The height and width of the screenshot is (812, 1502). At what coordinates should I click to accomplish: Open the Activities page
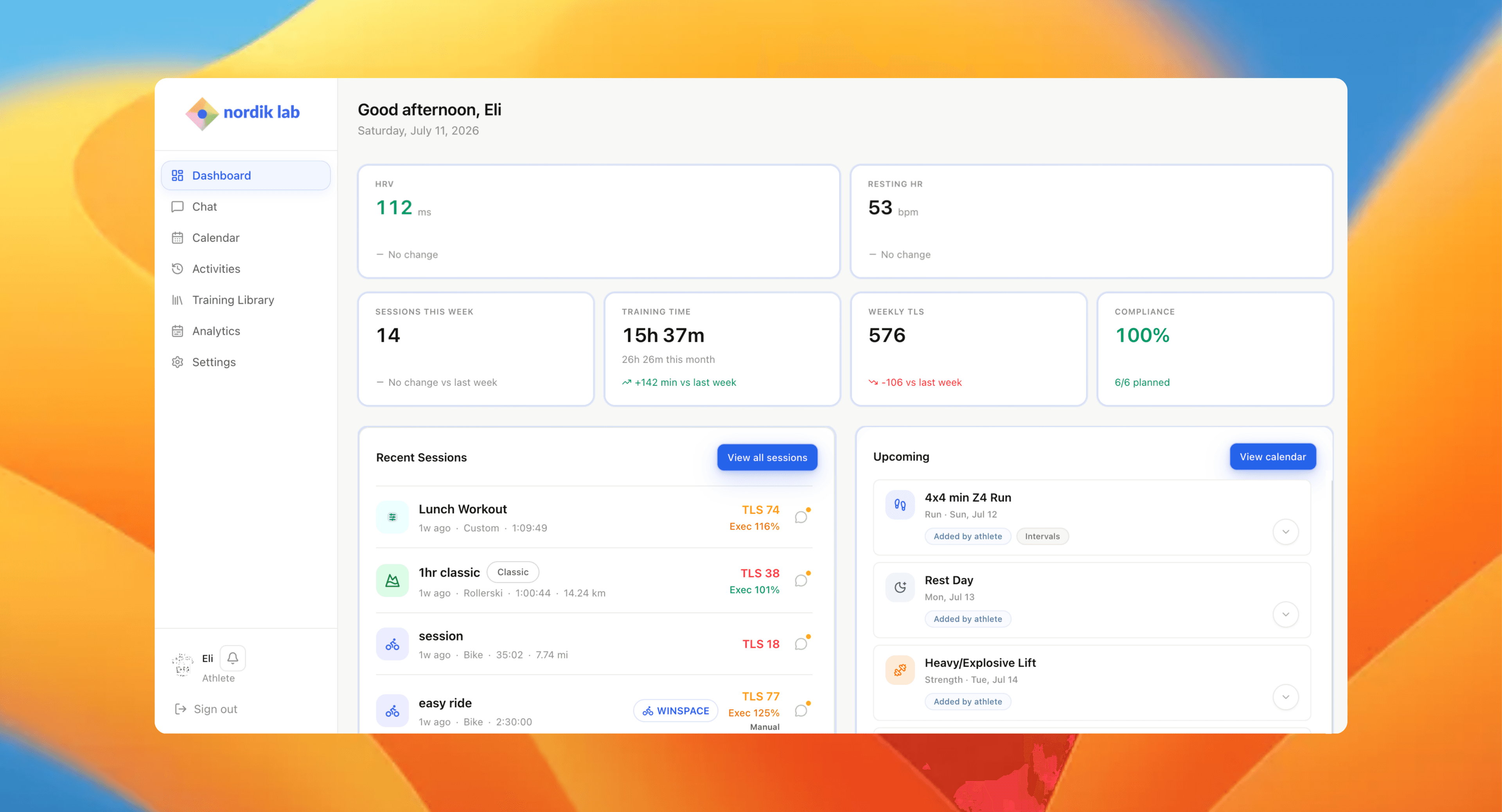[246, 269]
